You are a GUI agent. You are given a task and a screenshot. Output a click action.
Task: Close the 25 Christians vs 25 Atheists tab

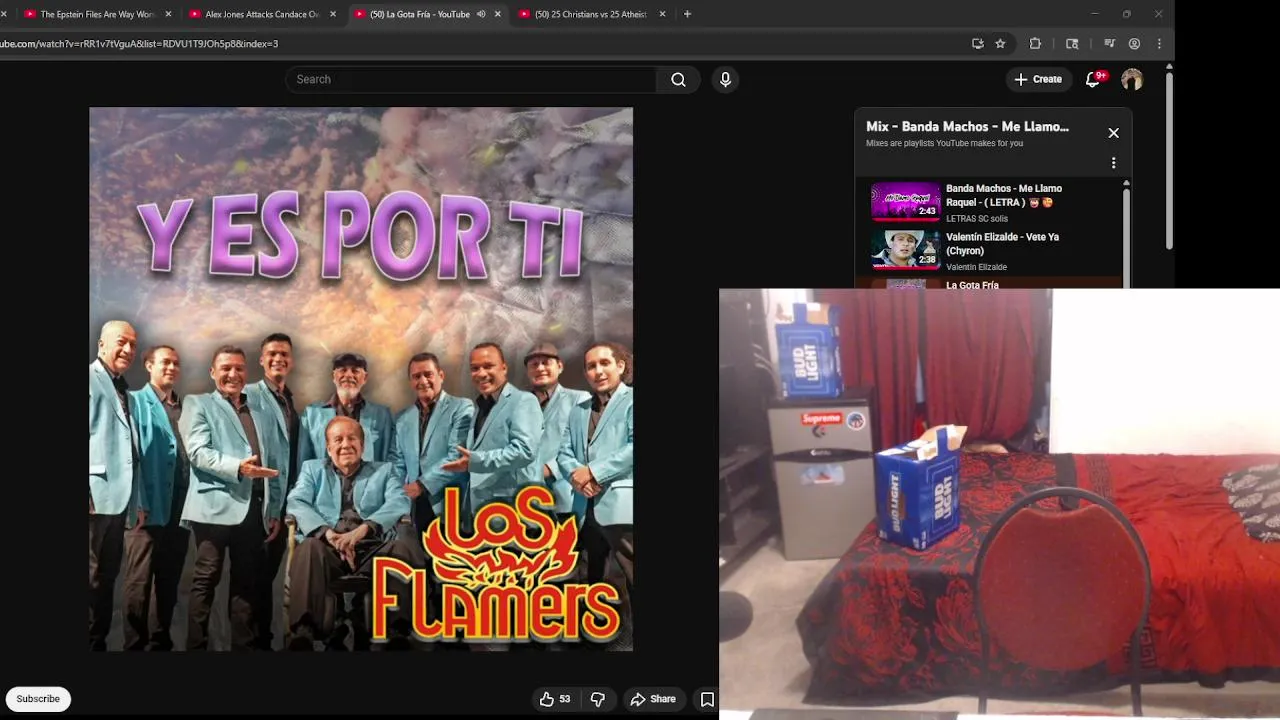pyautogui.click(x=662, y=14)
